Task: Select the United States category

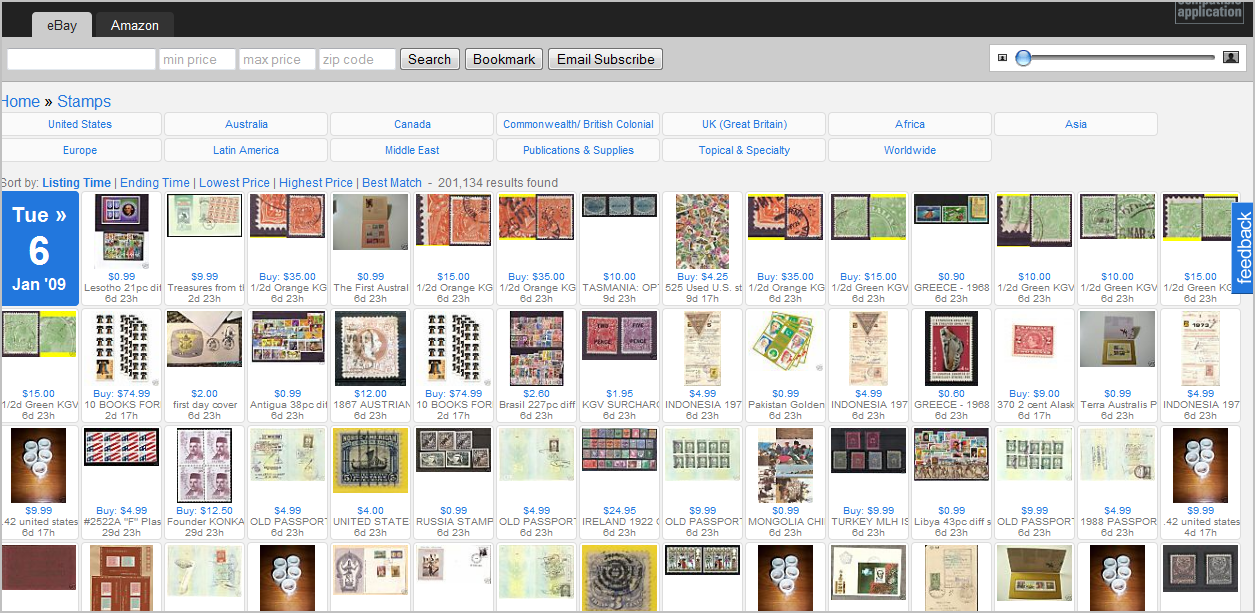Action: pyautogui.click(x=80, y=124)
